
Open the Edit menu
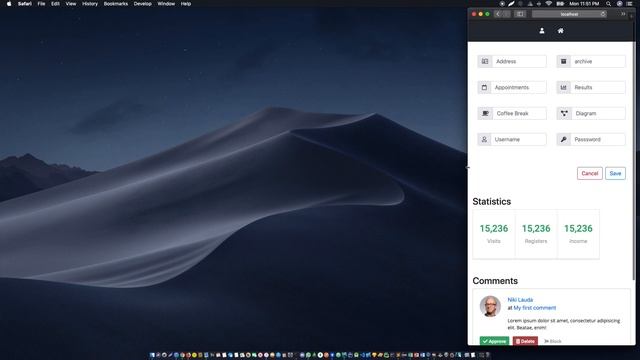point(55,4)
